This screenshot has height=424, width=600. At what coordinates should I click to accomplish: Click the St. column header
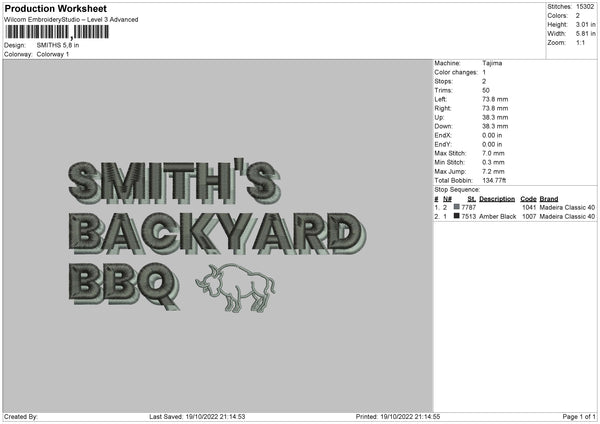coord(471,199)
